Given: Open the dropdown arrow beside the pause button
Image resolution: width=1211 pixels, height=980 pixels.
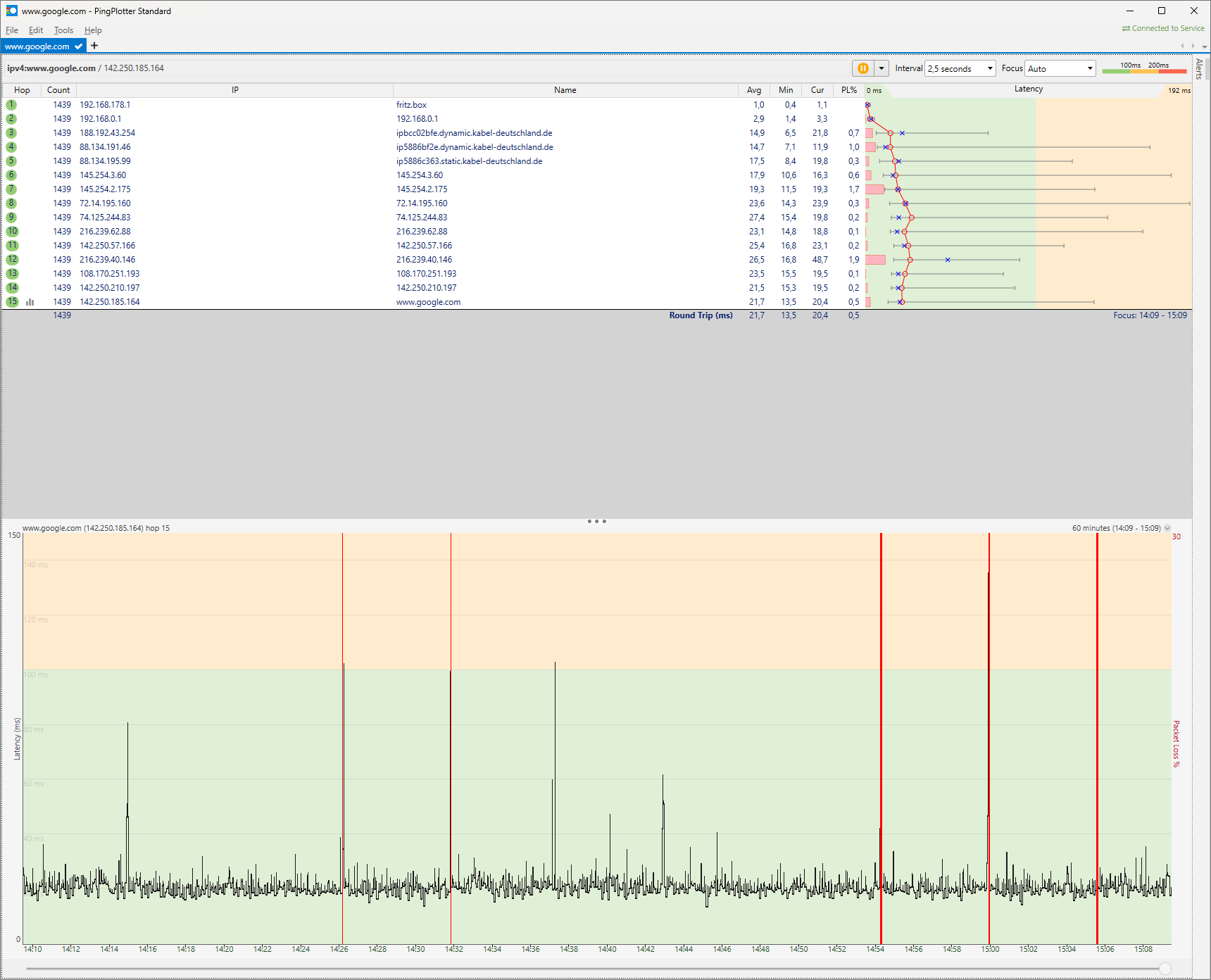Looking at the screenshot, I should 881,68.
